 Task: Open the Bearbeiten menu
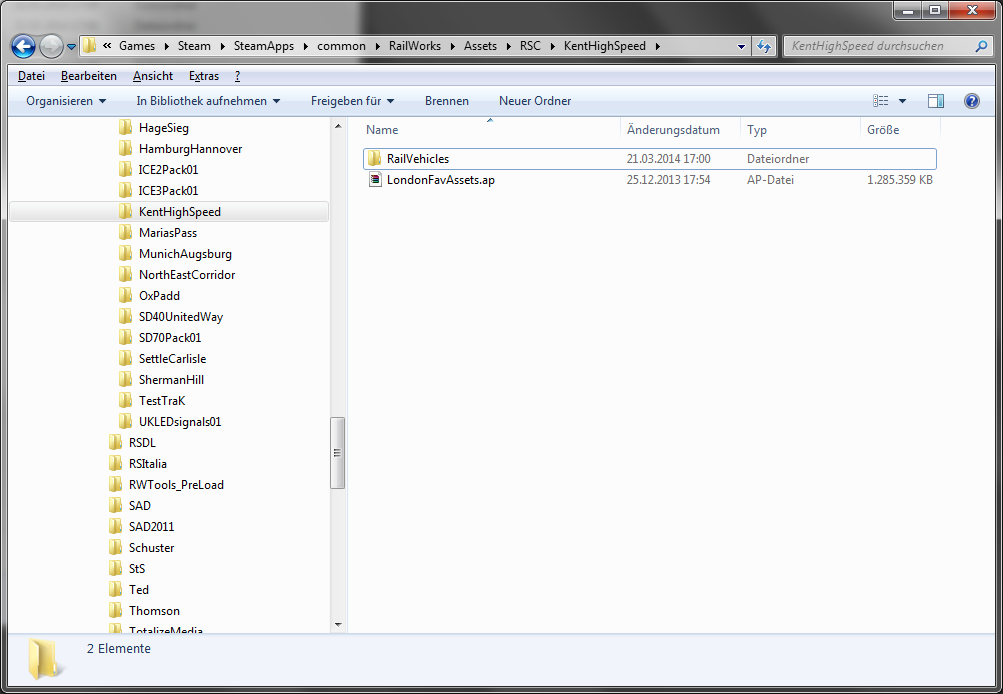(x=89, y=76)
